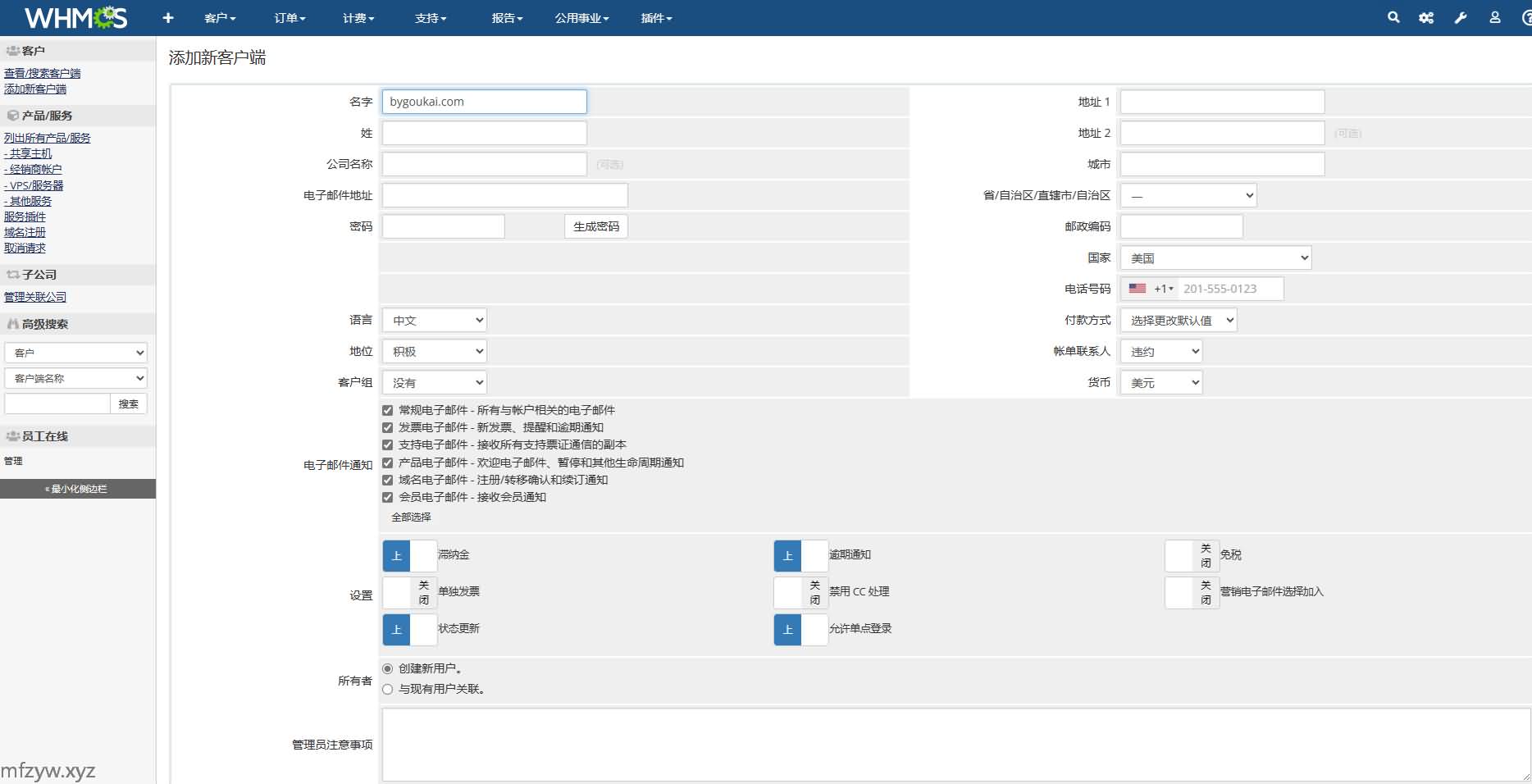Image resolution: width=1532 pixels, height=784 pixels.
Task: Click the gears automation icon in header
Action: coord(1426,17)
